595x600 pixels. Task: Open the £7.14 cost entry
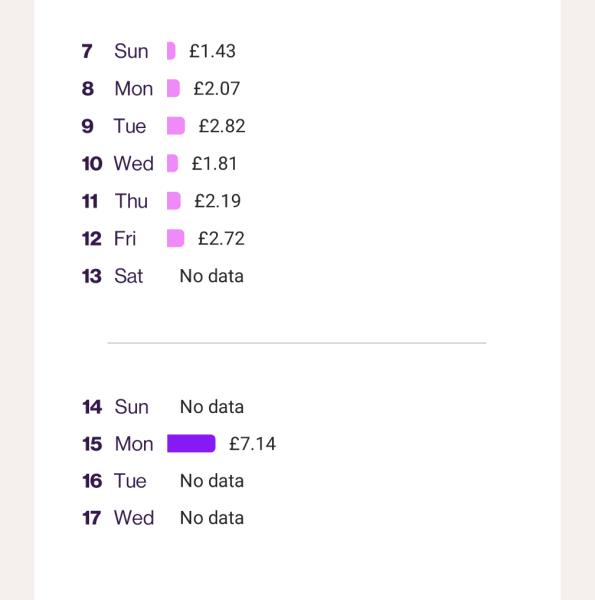(252, 444)
